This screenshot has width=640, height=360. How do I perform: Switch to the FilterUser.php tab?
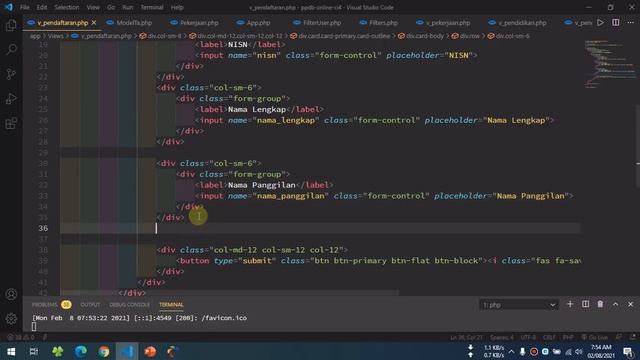(x=322, y=23)
